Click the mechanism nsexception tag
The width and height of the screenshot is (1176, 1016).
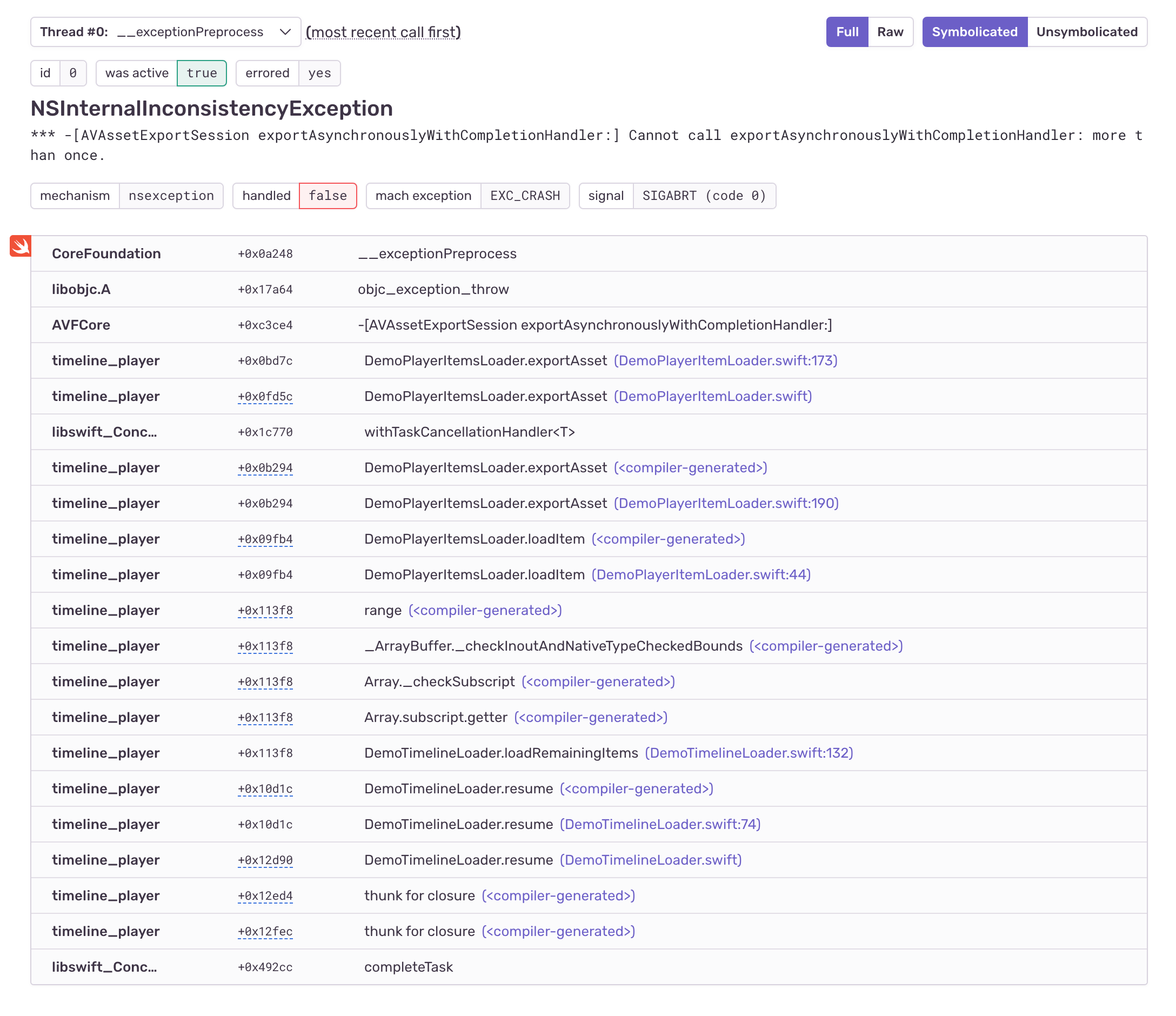126,196
